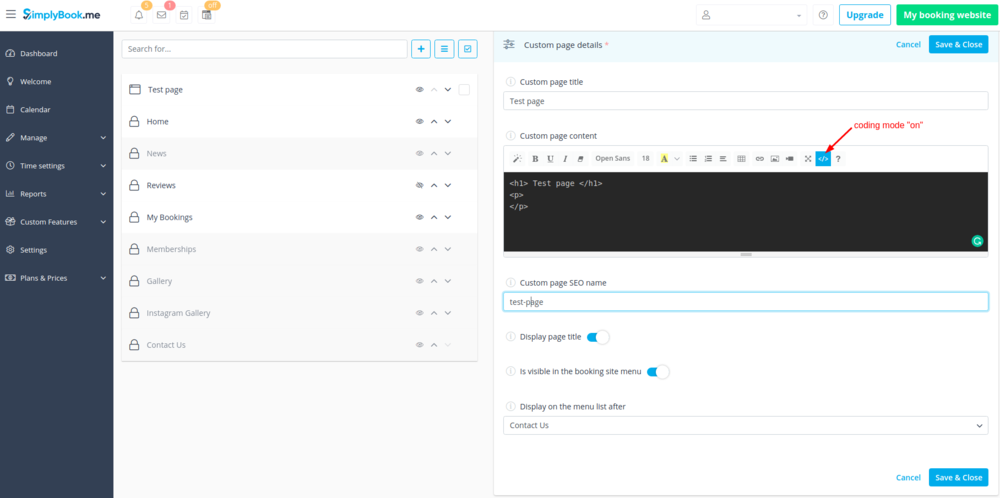This screenshot has height=498, width=1000.
Task: Click the plus button to add page
Action: (x=421, y=48)
